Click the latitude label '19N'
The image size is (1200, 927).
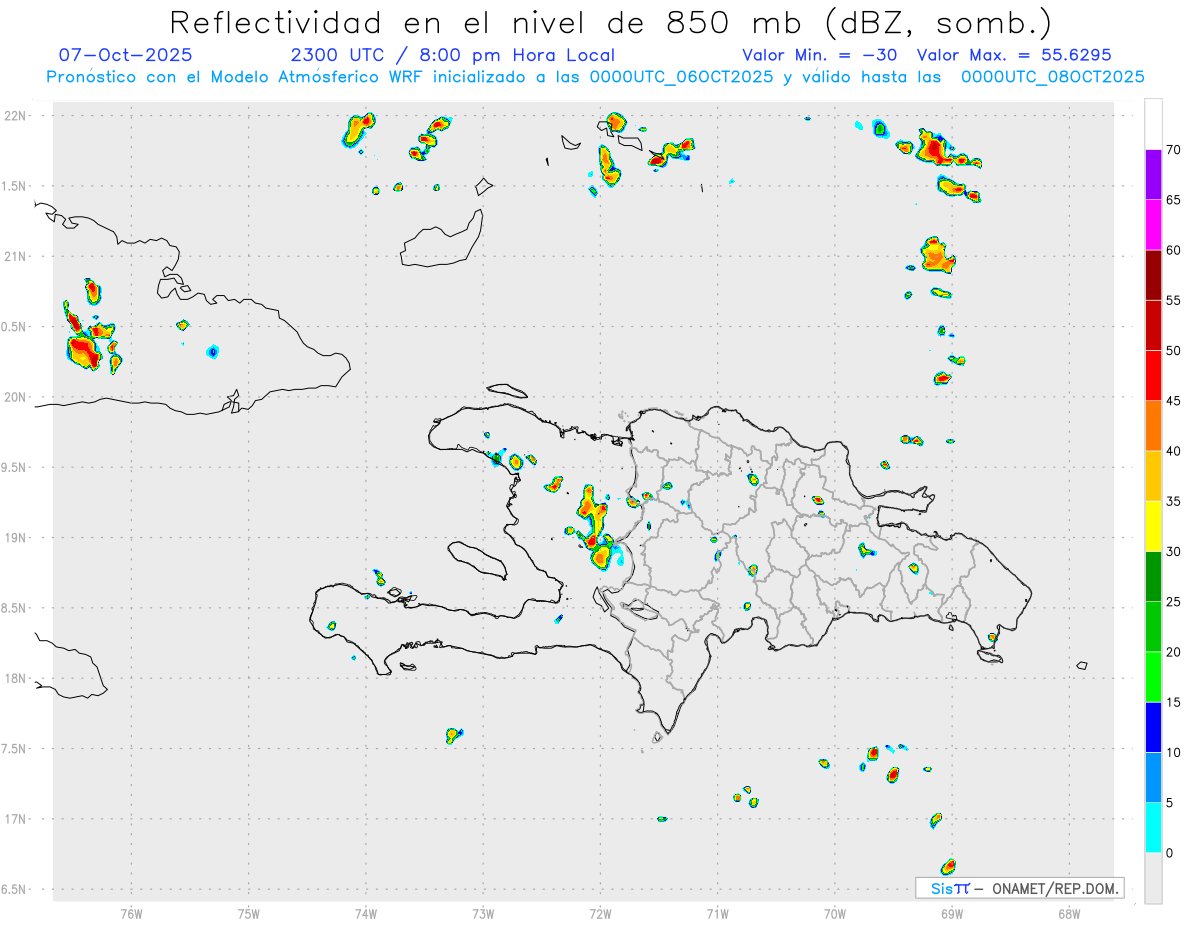[x=16, y=538]
